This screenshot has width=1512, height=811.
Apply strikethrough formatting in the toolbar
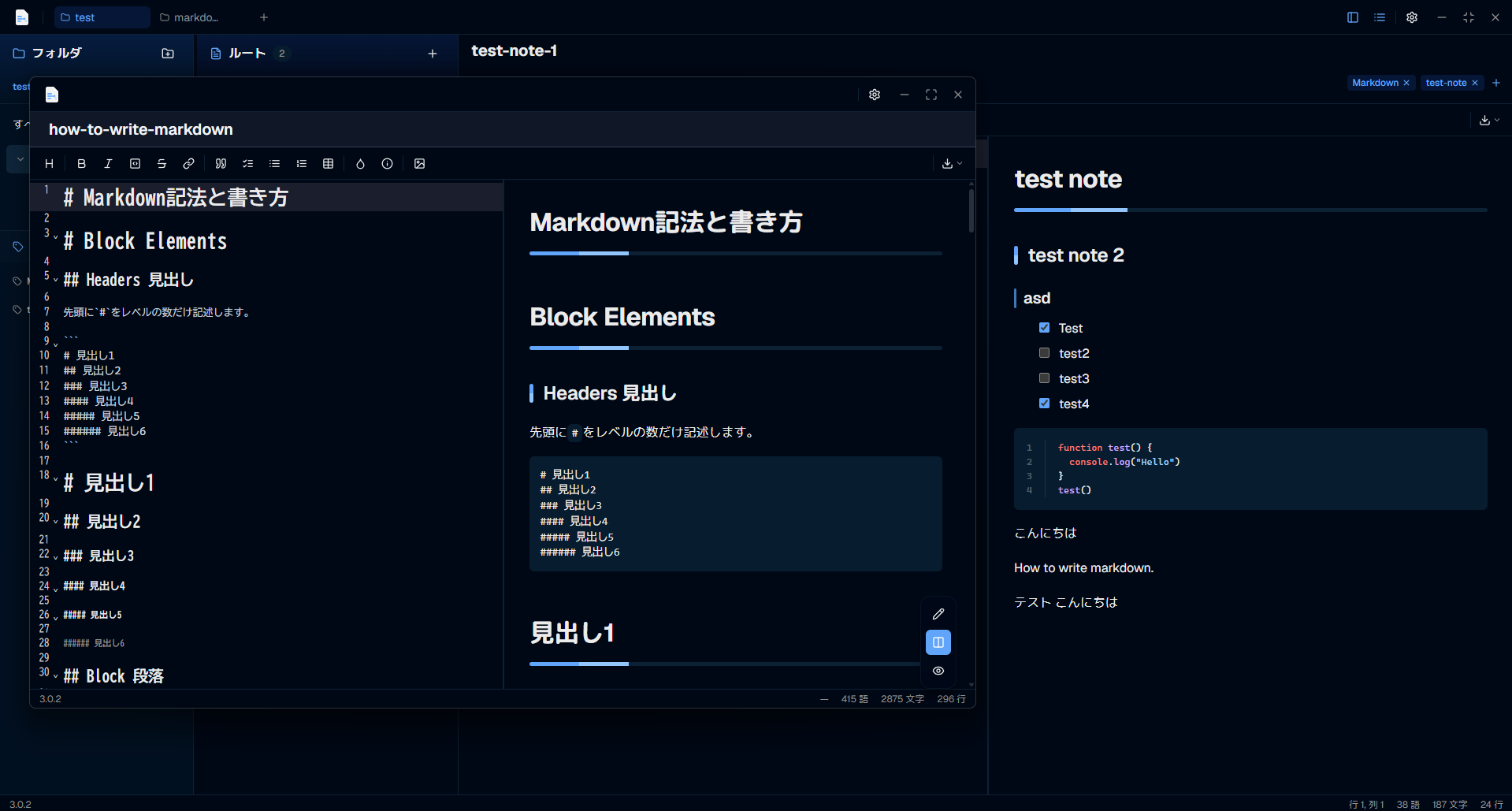162,164
